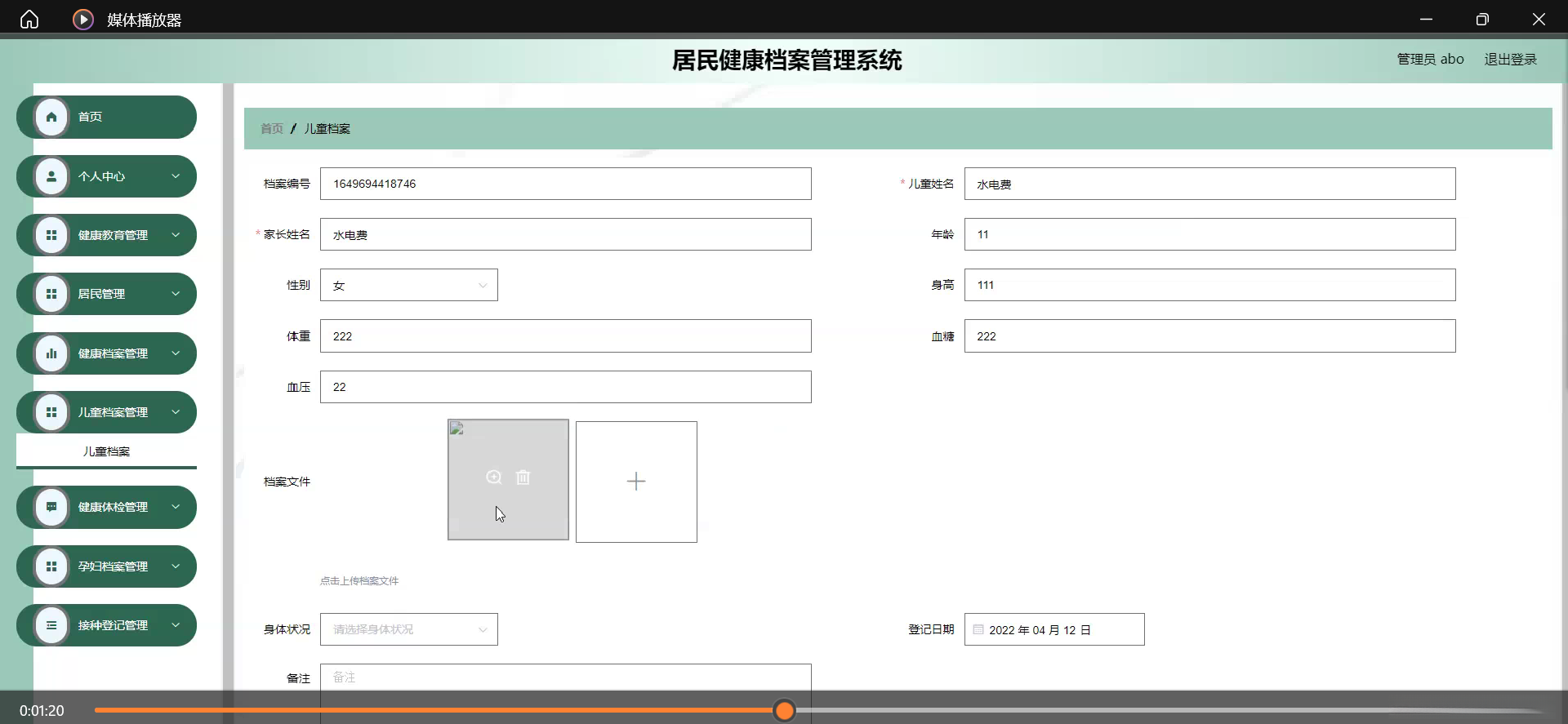
Task: Click the 0:01:20 elapsed time display
Action: (x=42, y=711)
